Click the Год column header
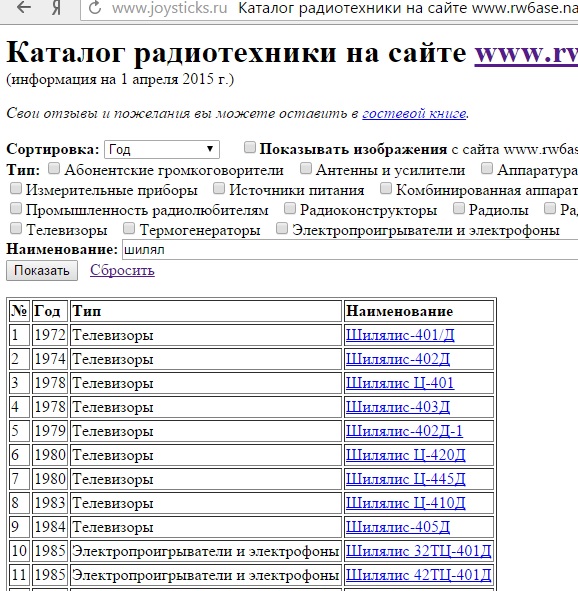Screen dimensions: 578x591 (50, 311)
